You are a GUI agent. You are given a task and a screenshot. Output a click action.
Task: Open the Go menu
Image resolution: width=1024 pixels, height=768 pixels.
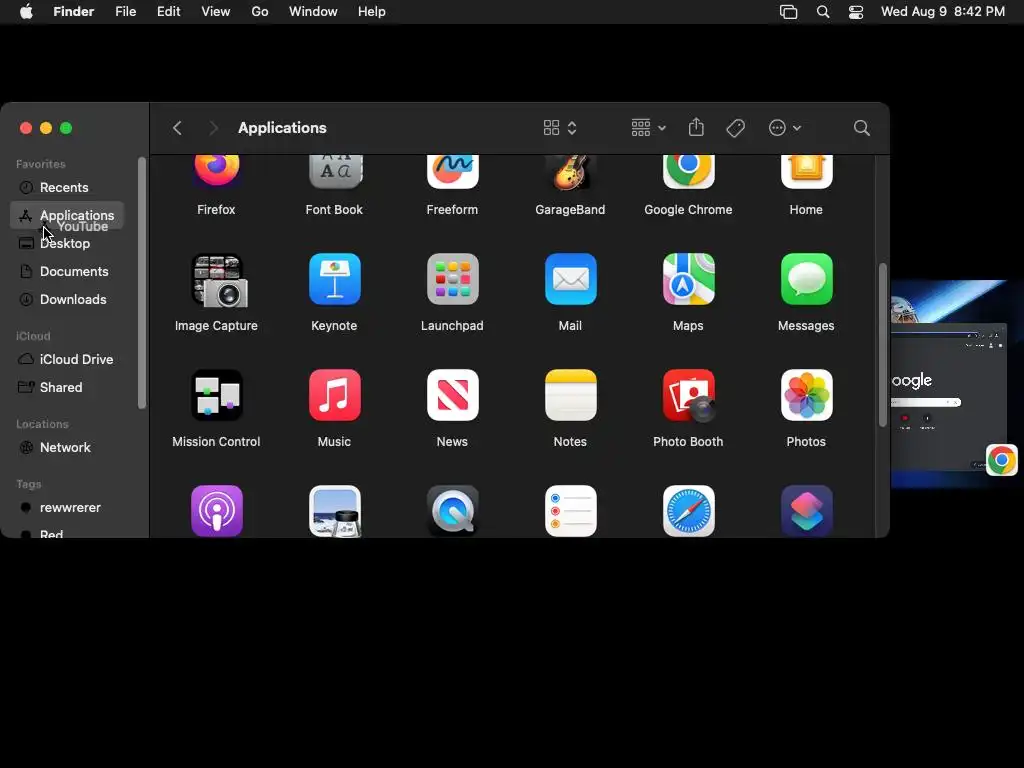coord(260,12)
